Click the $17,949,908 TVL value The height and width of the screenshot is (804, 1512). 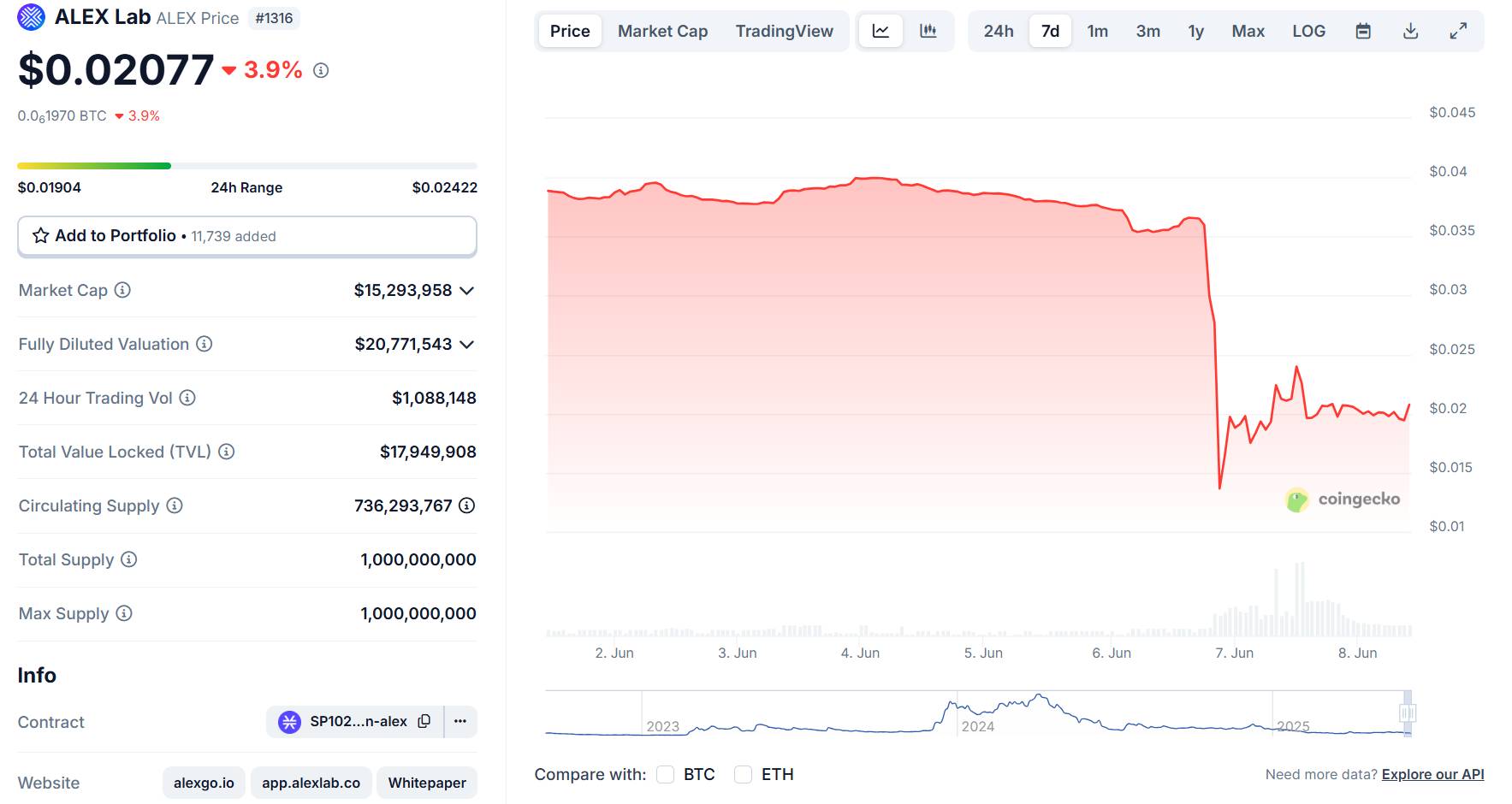click(428, 452)
